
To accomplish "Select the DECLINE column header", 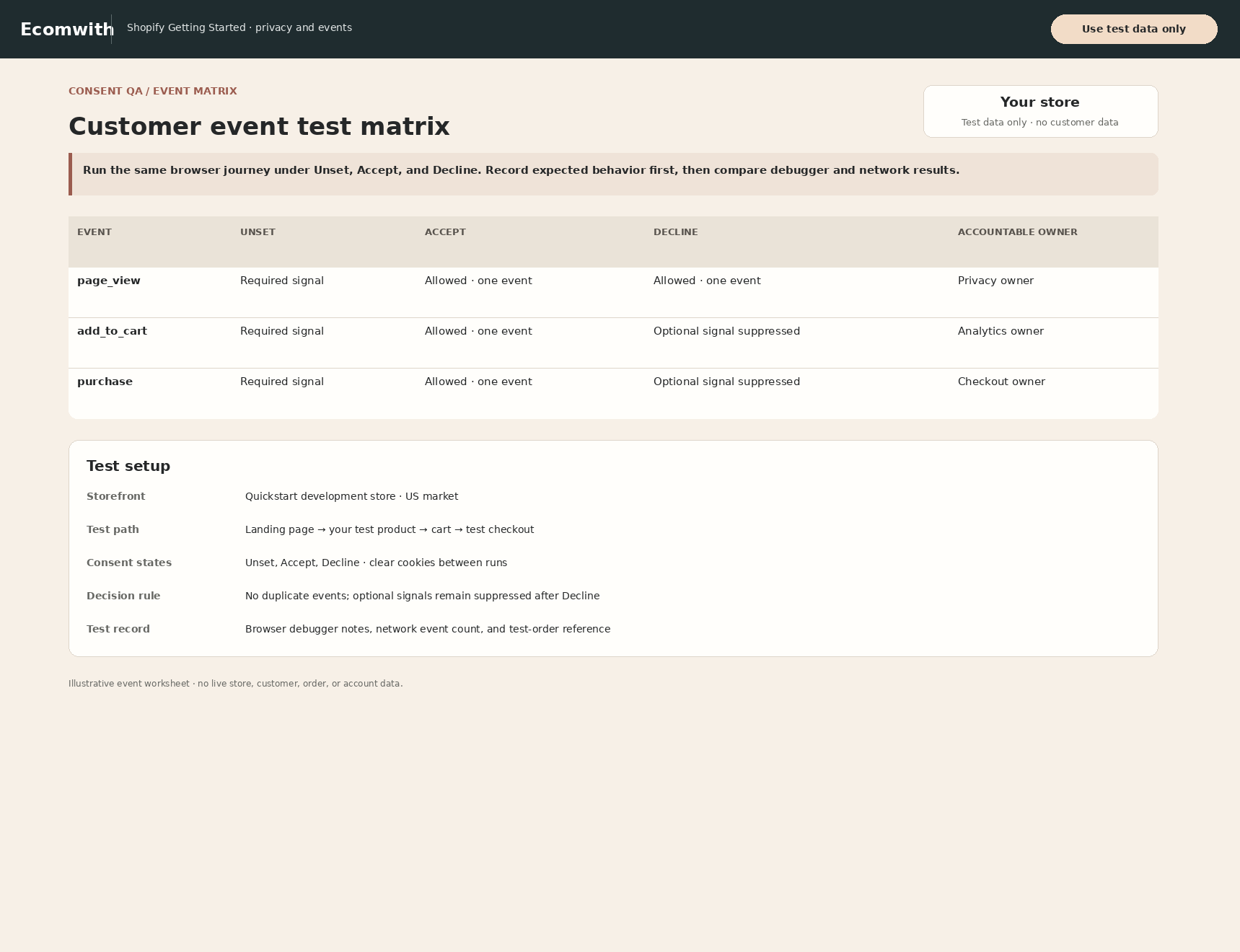I will tap(676, 232).
